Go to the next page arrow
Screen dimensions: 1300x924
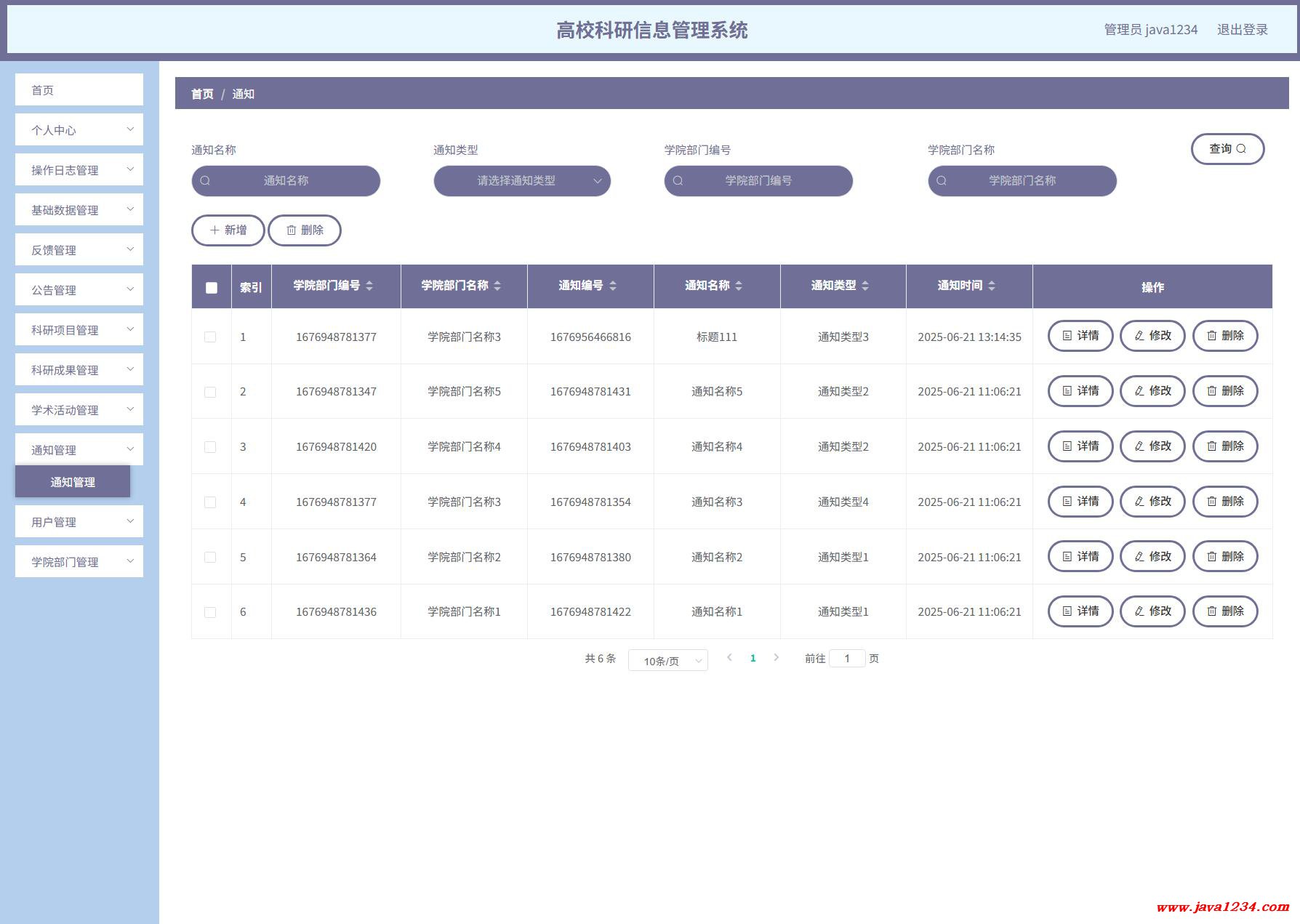[x=777, y=658]
